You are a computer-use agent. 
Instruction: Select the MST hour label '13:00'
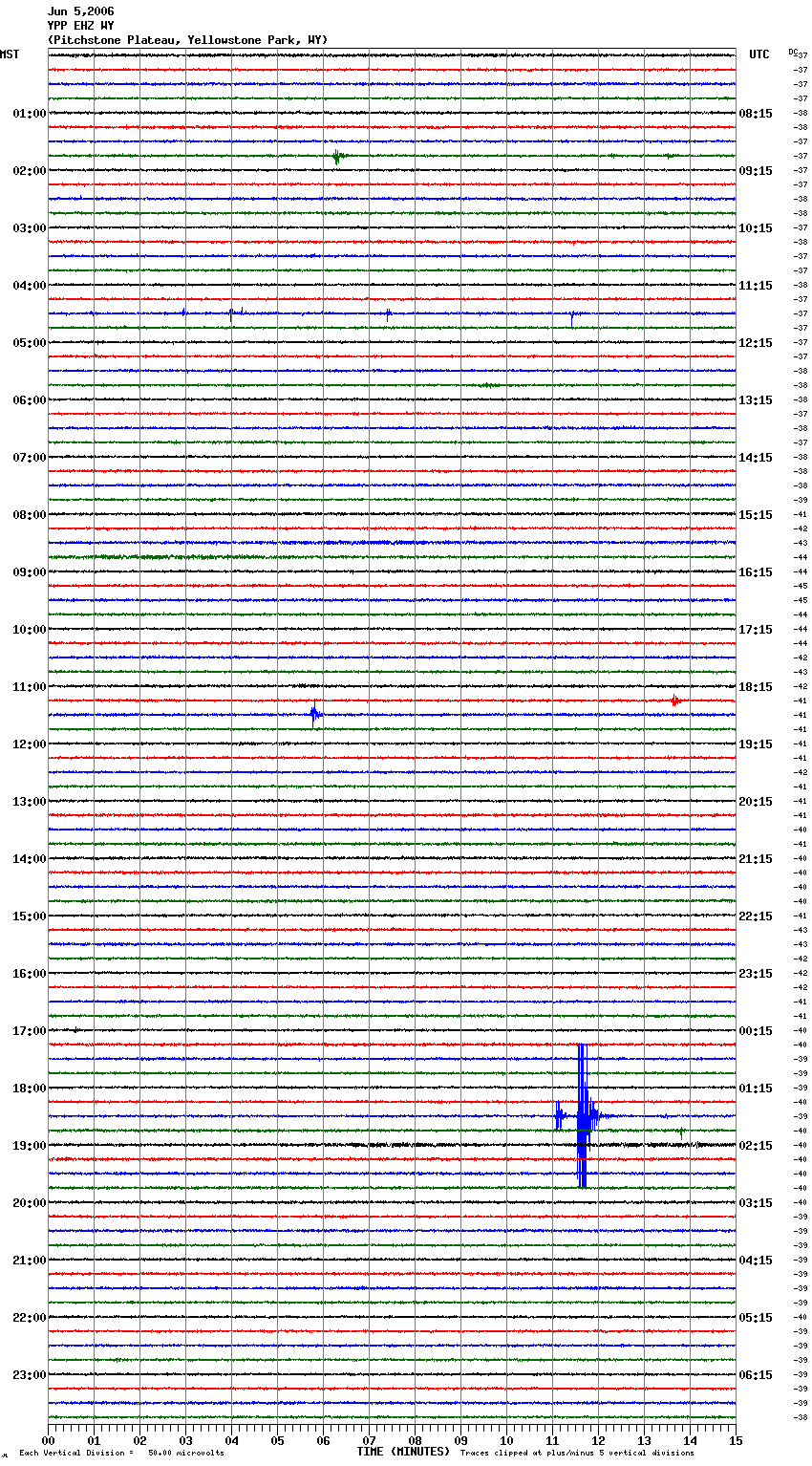point(30,802)
